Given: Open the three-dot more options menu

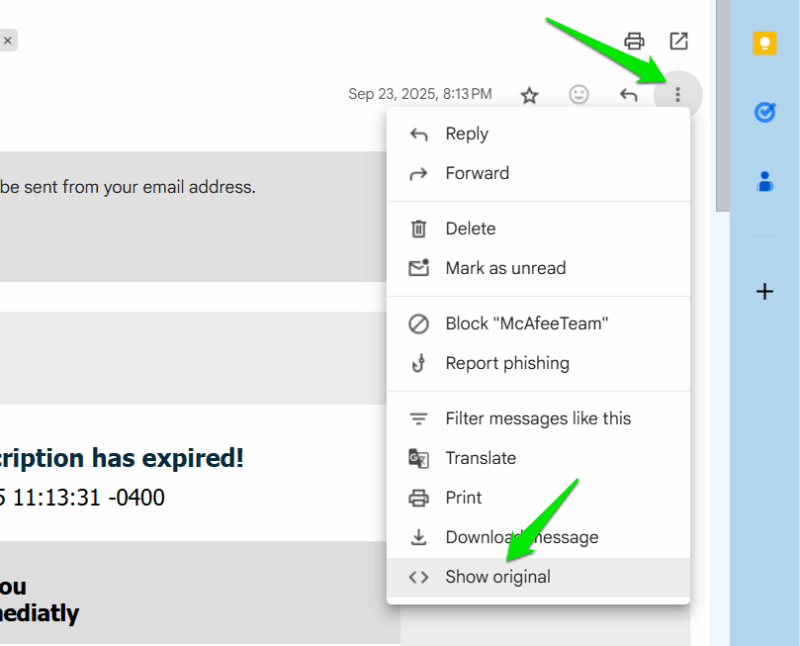Looking at the screenshot, I should click(x=678, y=94).
